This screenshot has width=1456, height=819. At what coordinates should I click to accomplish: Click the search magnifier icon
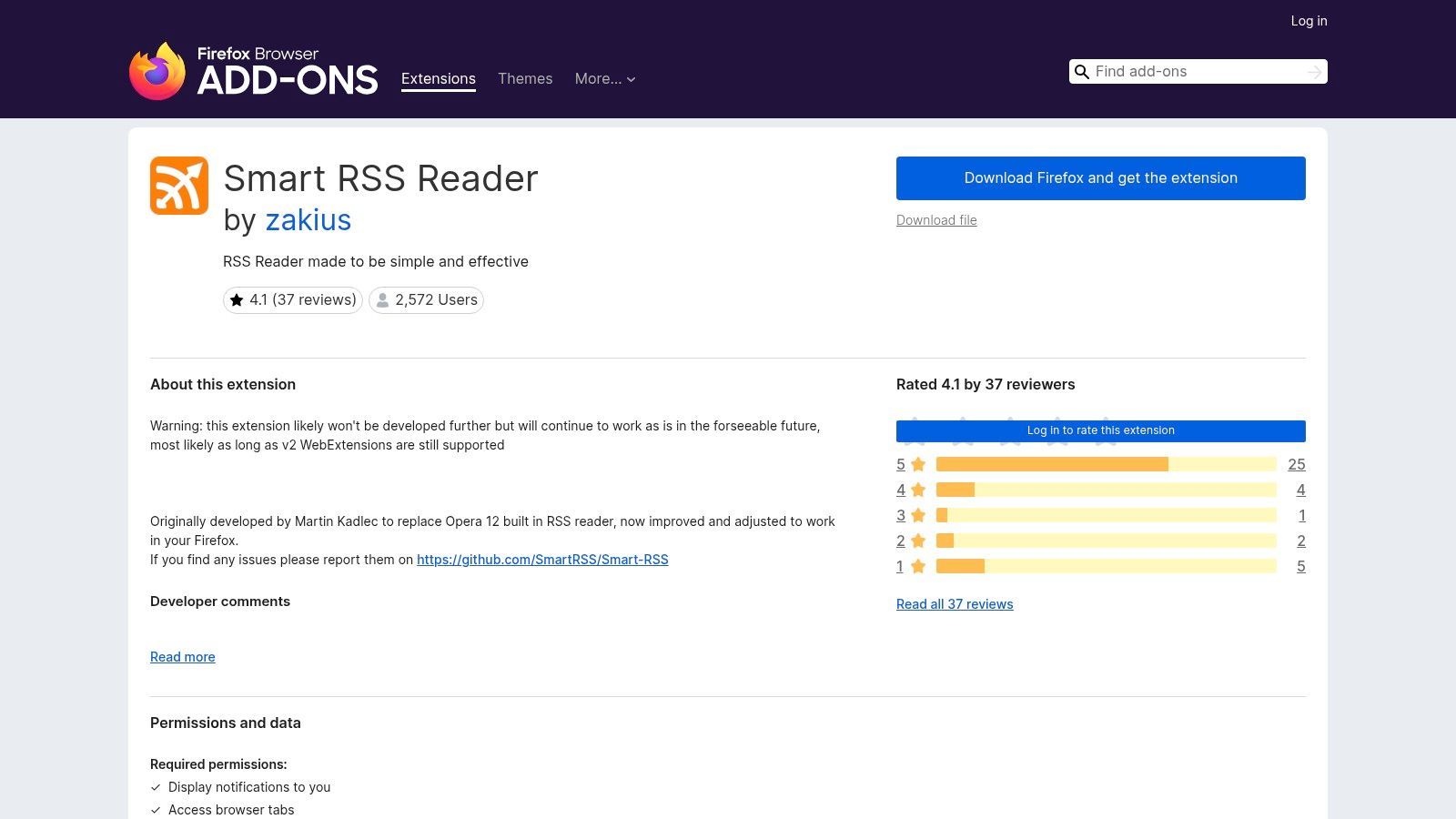click(1082, 72)
